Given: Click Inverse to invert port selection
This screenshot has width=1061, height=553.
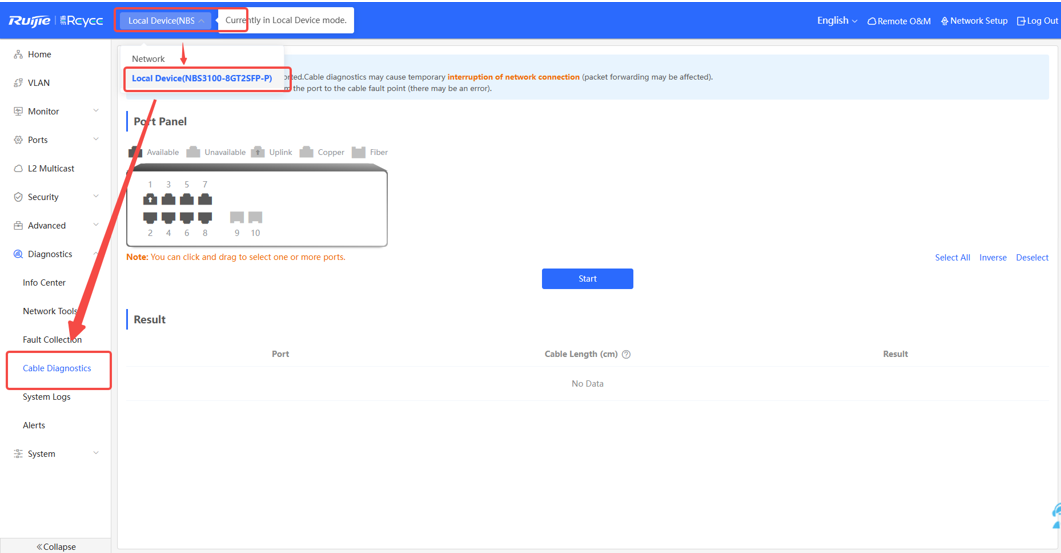Looking at the screenshot, I should click(x=992, y=258).
